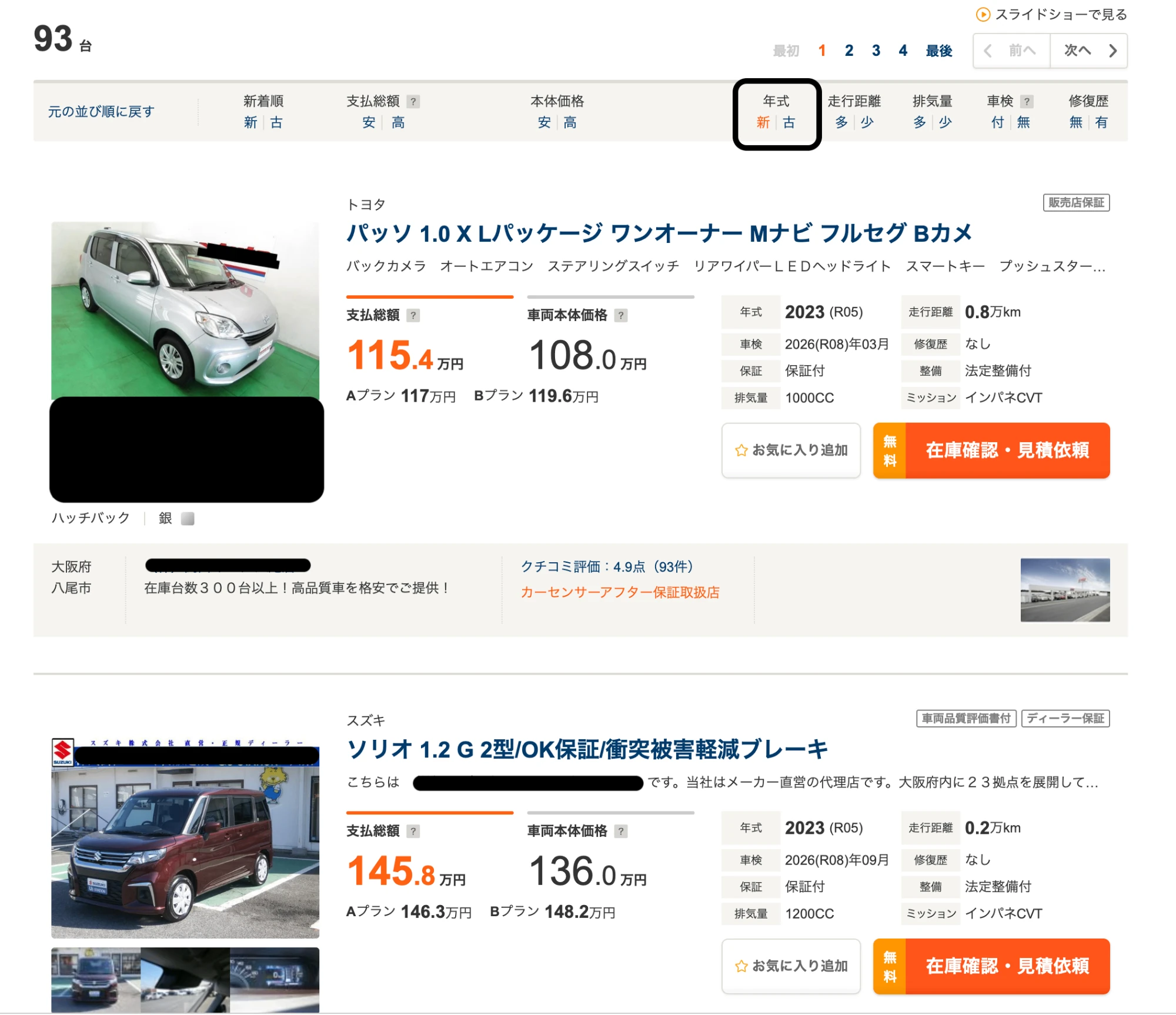Open the ソリオ 1.2 G 2型 listing title
This screenshot has width=1176, height=1015.
pos(587,750)
